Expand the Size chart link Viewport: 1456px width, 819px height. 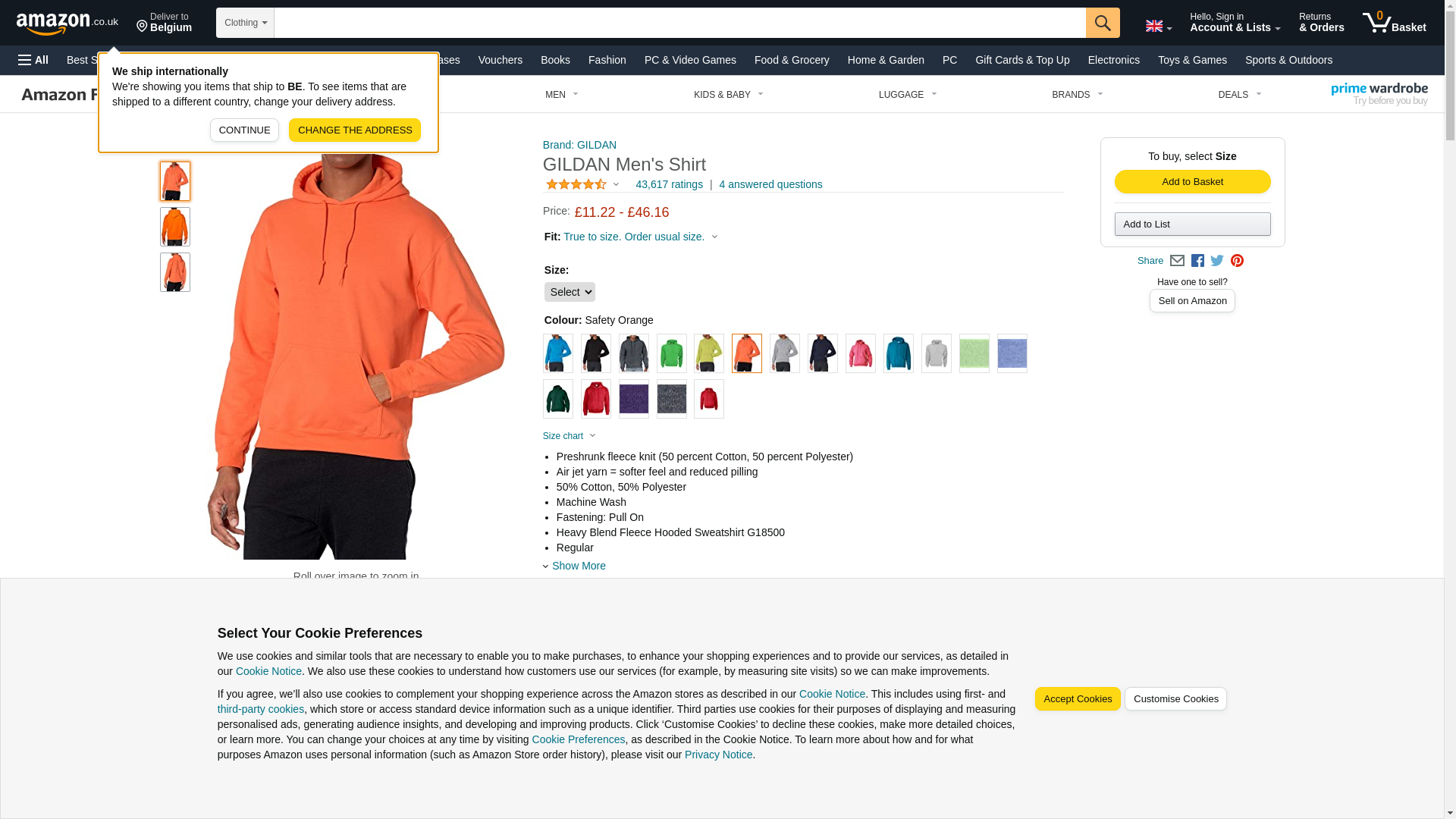point(570,436)
